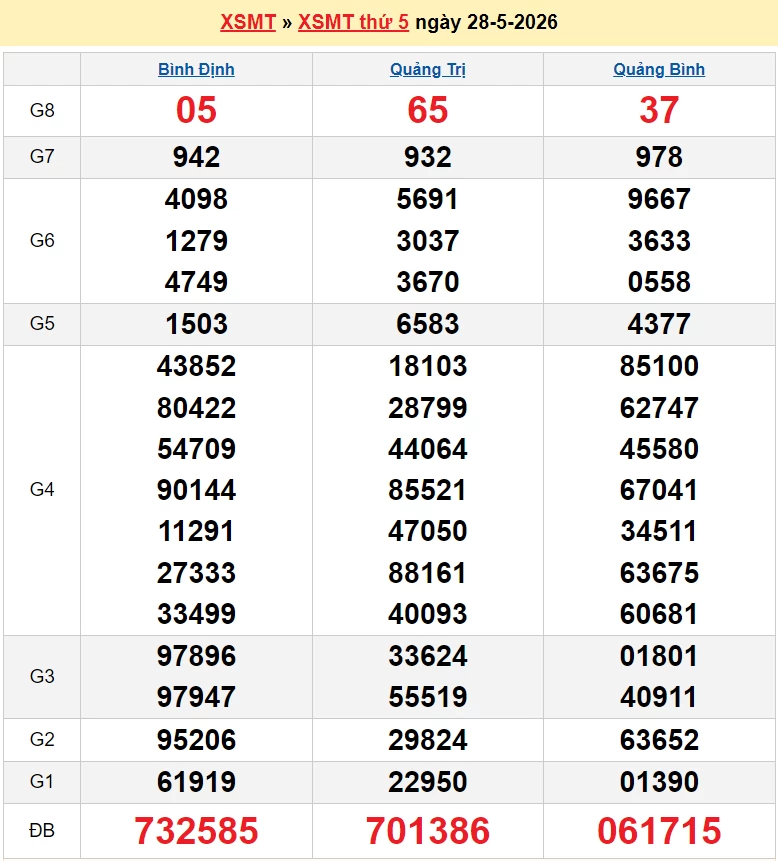Click the G6 result 0558
The width and height of the screenshot is (778, 861).
click(x=659, y=282)
